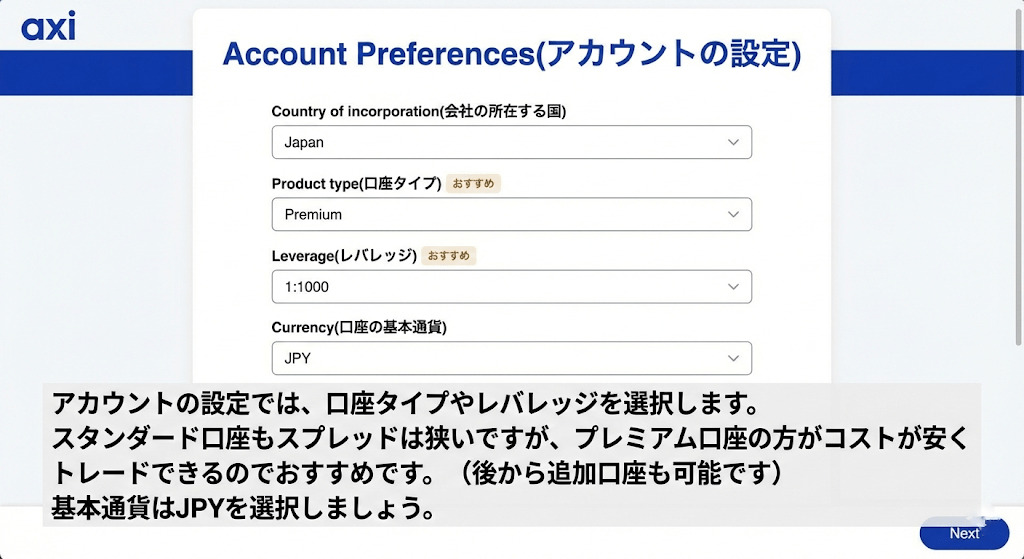Click the axi logo
Image resolution: width=1024 pixels, height=559 pixels.
pyautogui.click(x=48, y=27)
